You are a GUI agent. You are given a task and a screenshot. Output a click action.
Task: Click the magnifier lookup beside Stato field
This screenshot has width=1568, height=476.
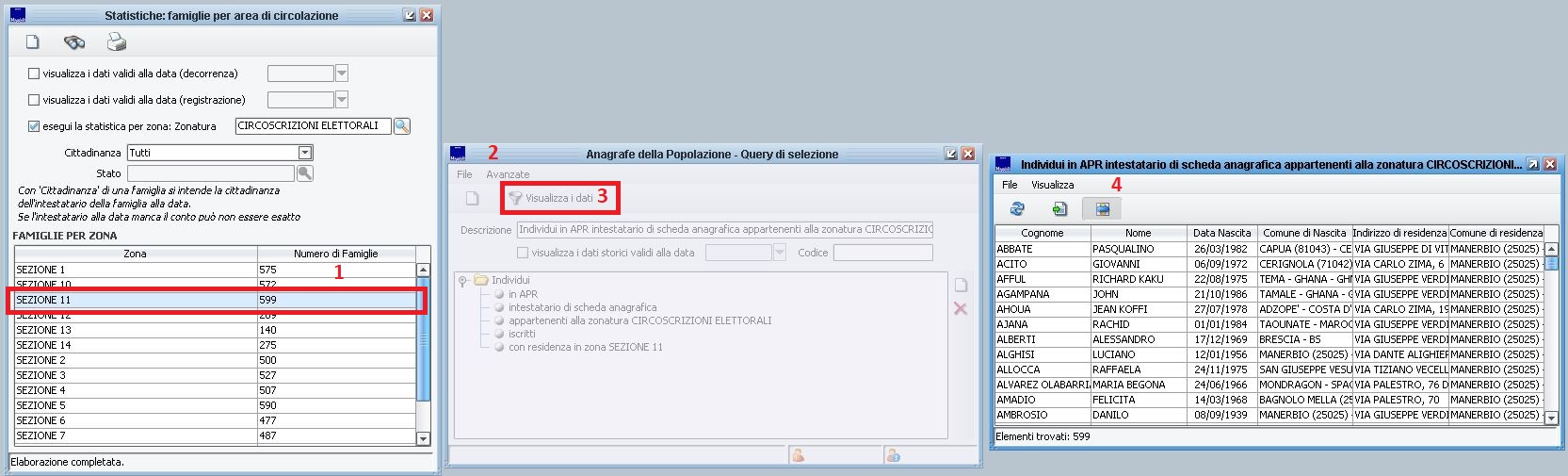pyautogui.click(x=304, y=173)
